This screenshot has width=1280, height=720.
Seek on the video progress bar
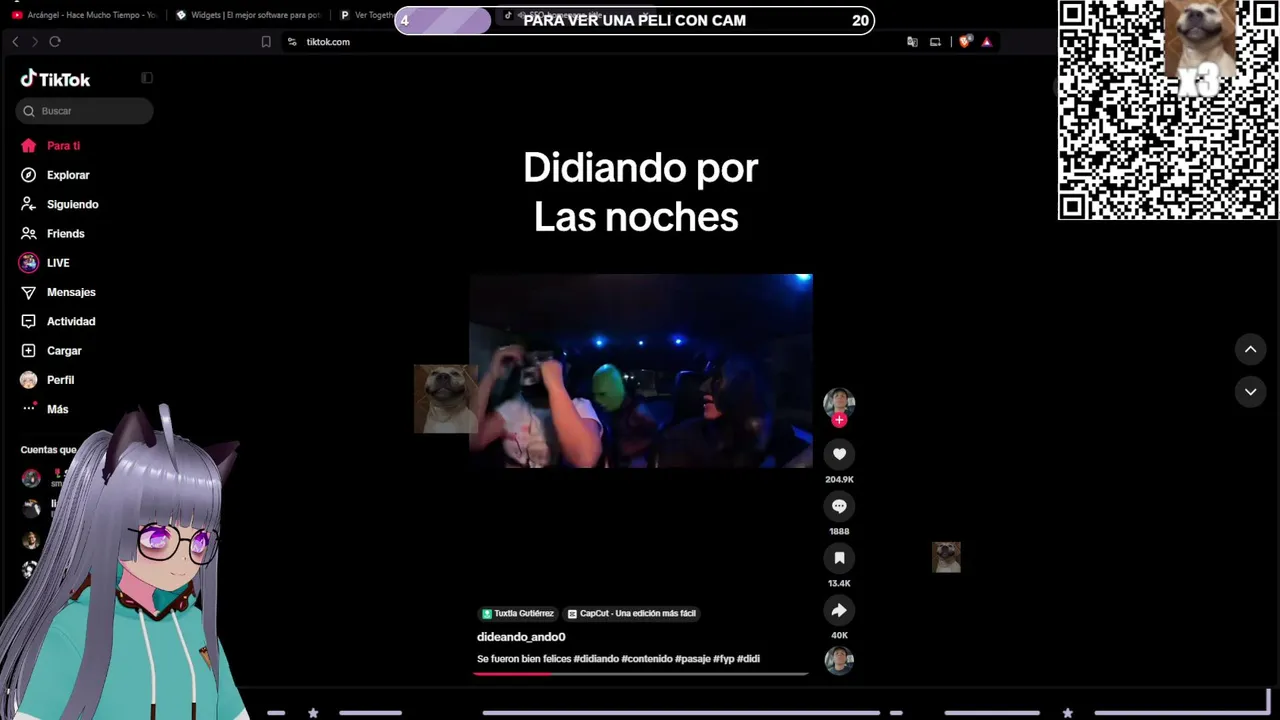tap(641, 674)
